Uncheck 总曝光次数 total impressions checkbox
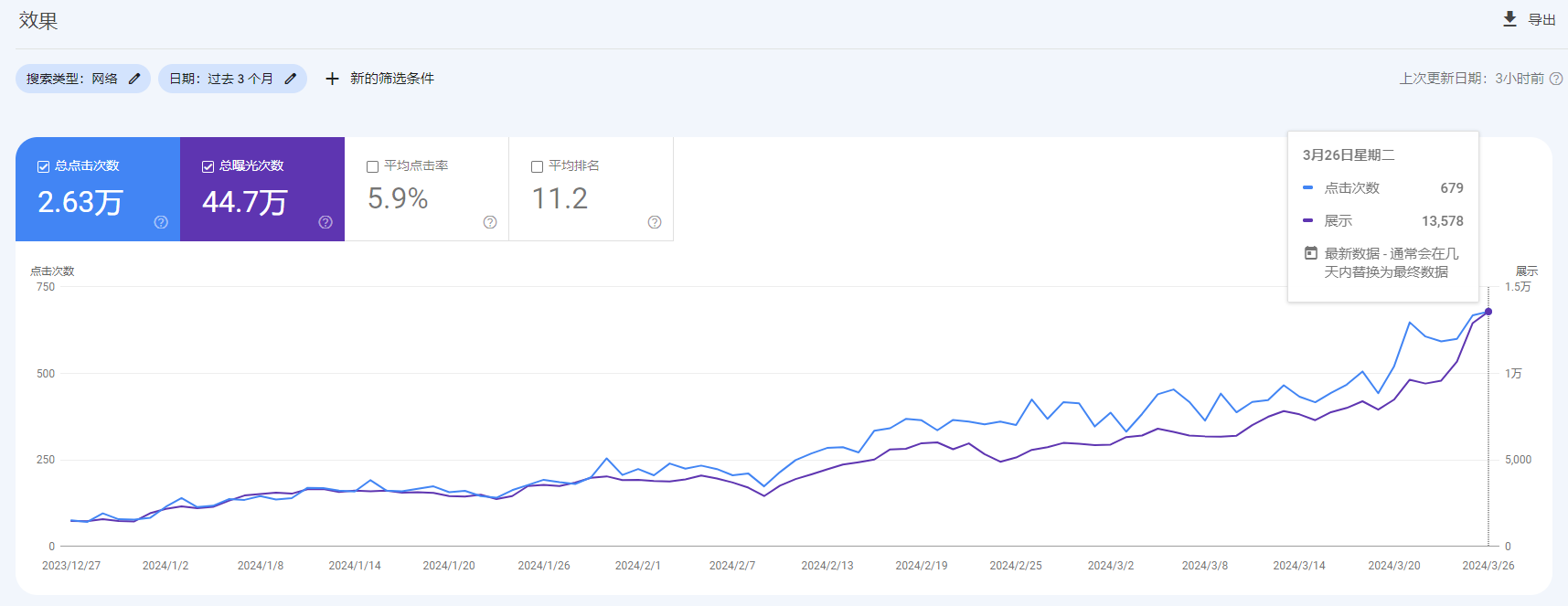Image resolution: width=1568 pixels, height=606 pixels. tap(208, 166)
